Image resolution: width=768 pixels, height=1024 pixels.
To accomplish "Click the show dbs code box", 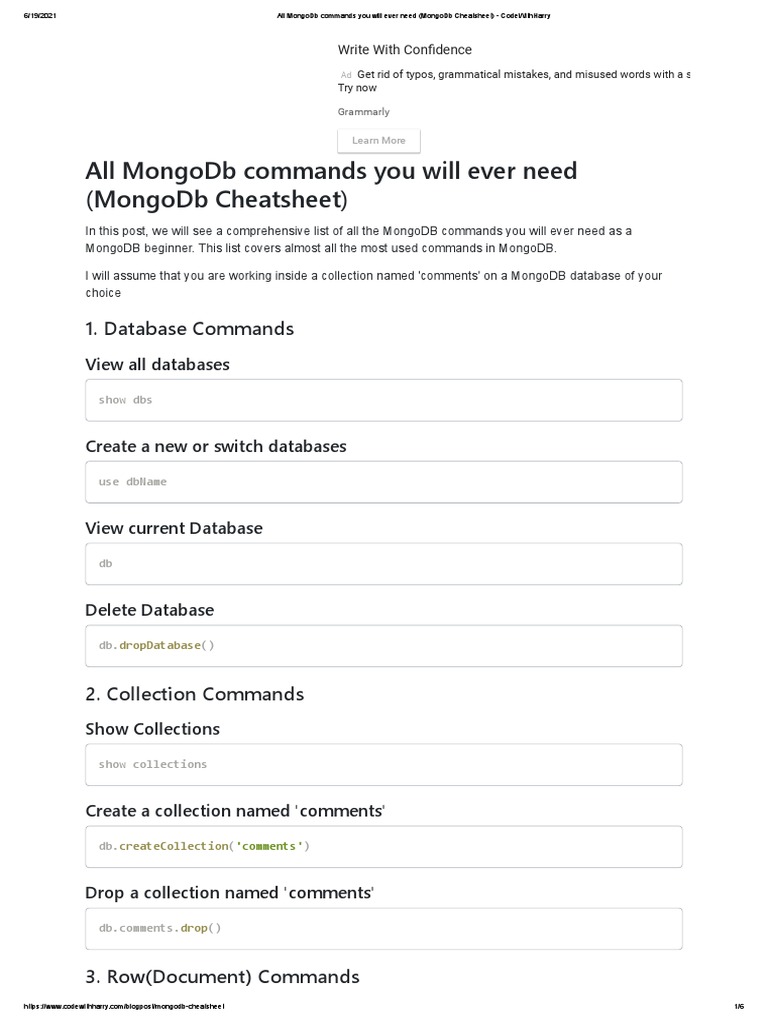I will [384, 400].
